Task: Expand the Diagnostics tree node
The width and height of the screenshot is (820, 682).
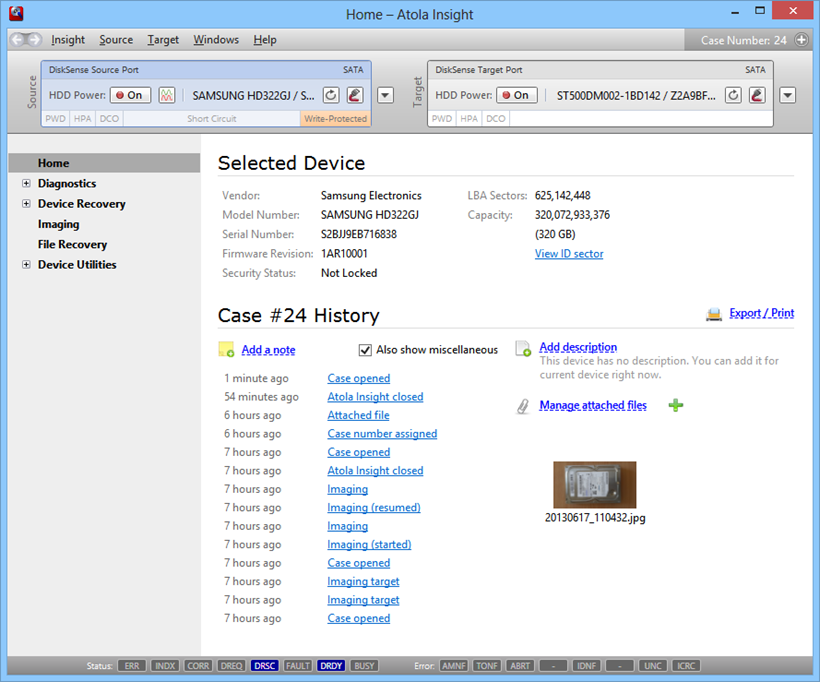Action: pos(26,184)
